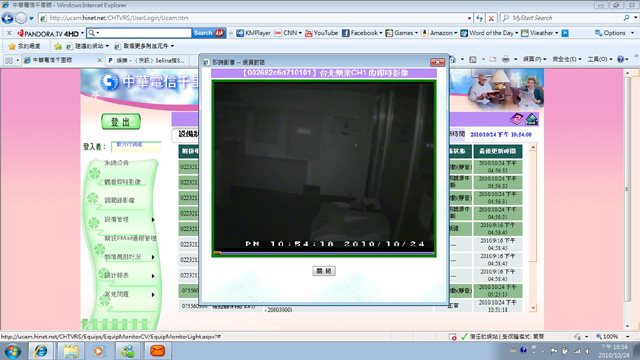Open Windows Explorer folder in taskbar
The width and height of the screenshot is (640, 360).
[71, 351]
